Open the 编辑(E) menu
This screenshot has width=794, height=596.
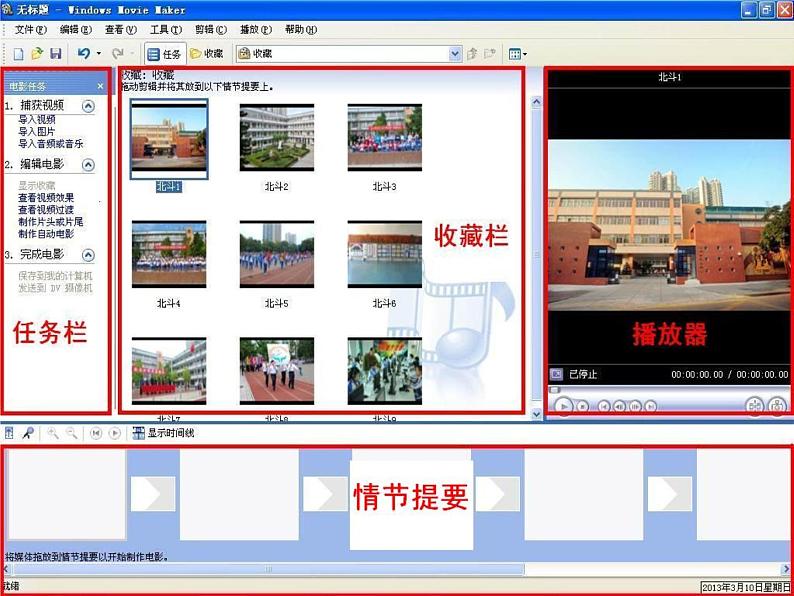(76, 30)
